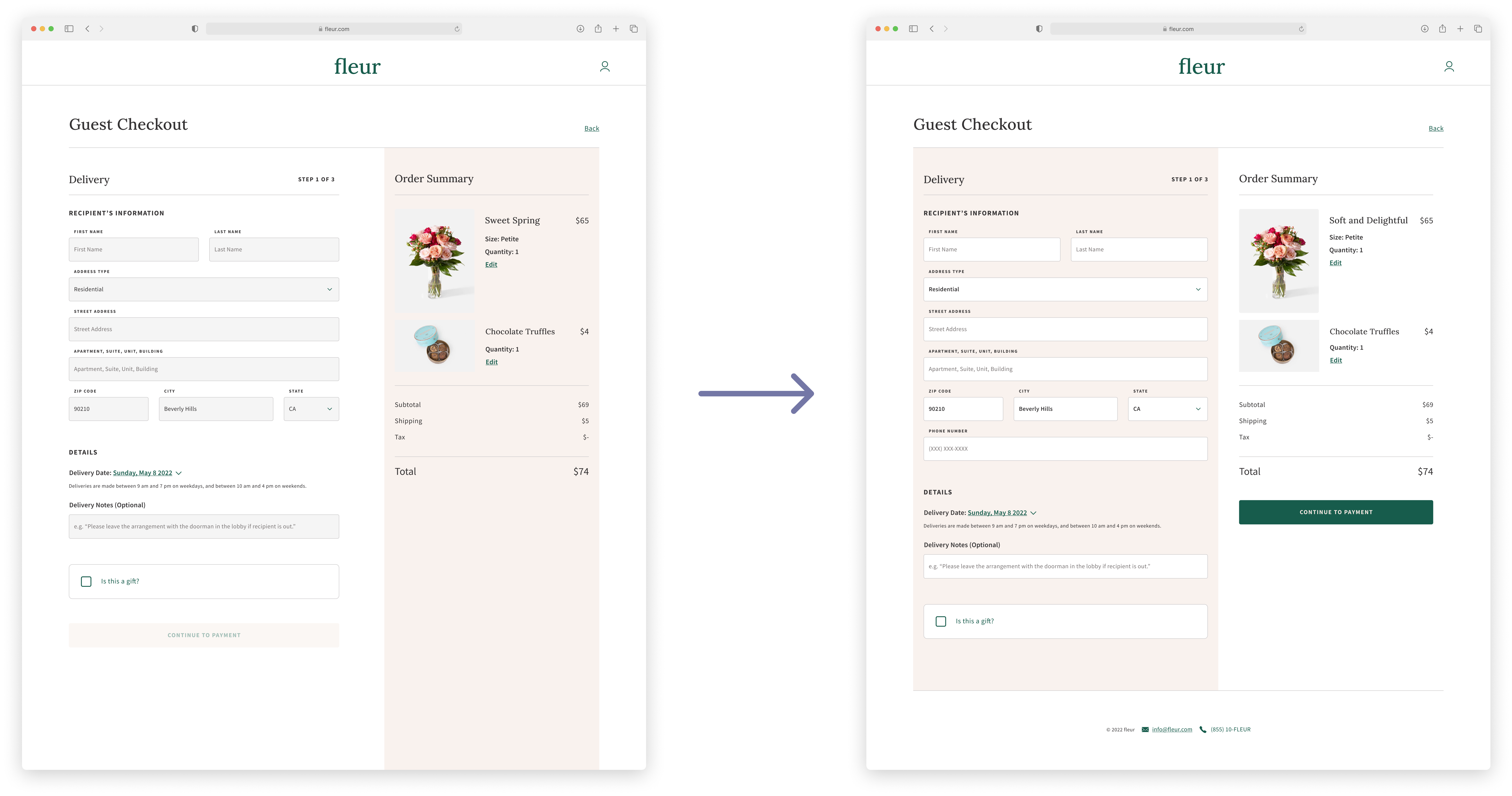The width and height of the screenshot is (1512, 796).
Task: Go back using left browser's back arrow
Action: [87, 29]
